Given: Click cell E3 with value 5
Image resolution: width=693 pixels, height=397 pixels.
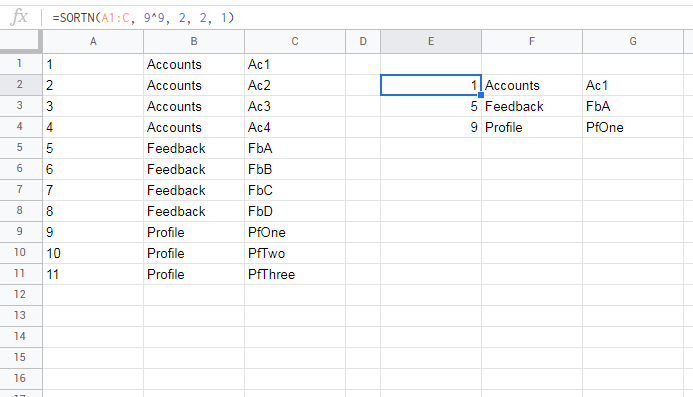Looking at the screenshot, I should pyautogui.click(x=431, y=106).
